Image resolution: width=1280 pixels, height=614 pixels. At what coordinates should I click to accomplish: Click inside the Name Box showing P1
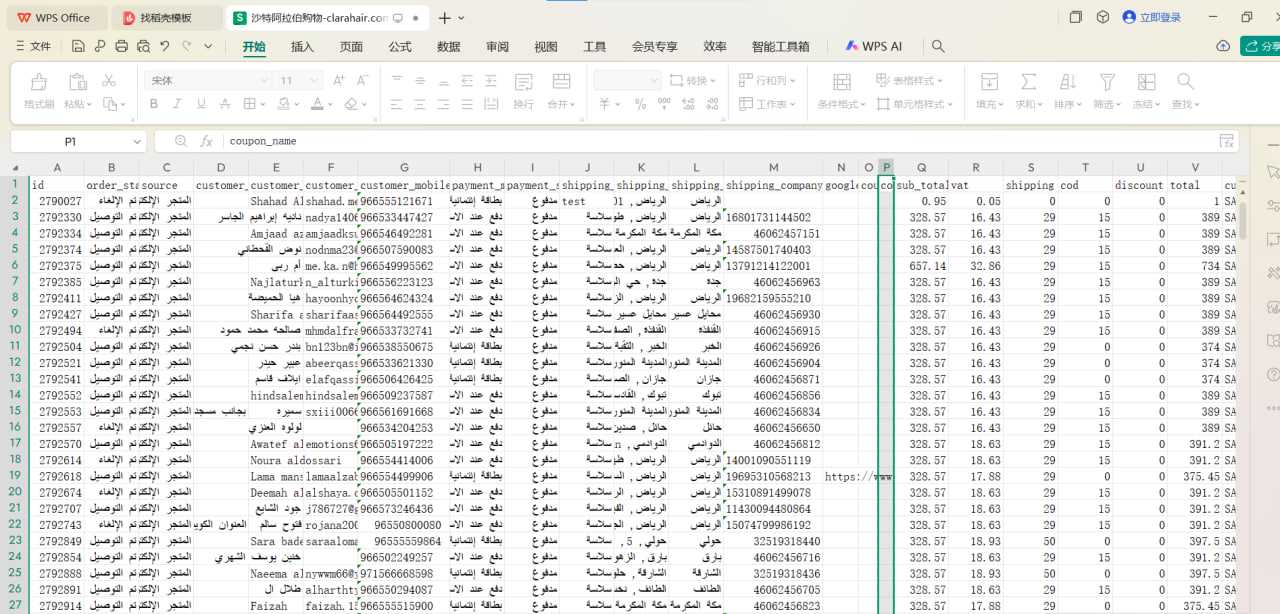pyautogui.click(x=70, y=141)
